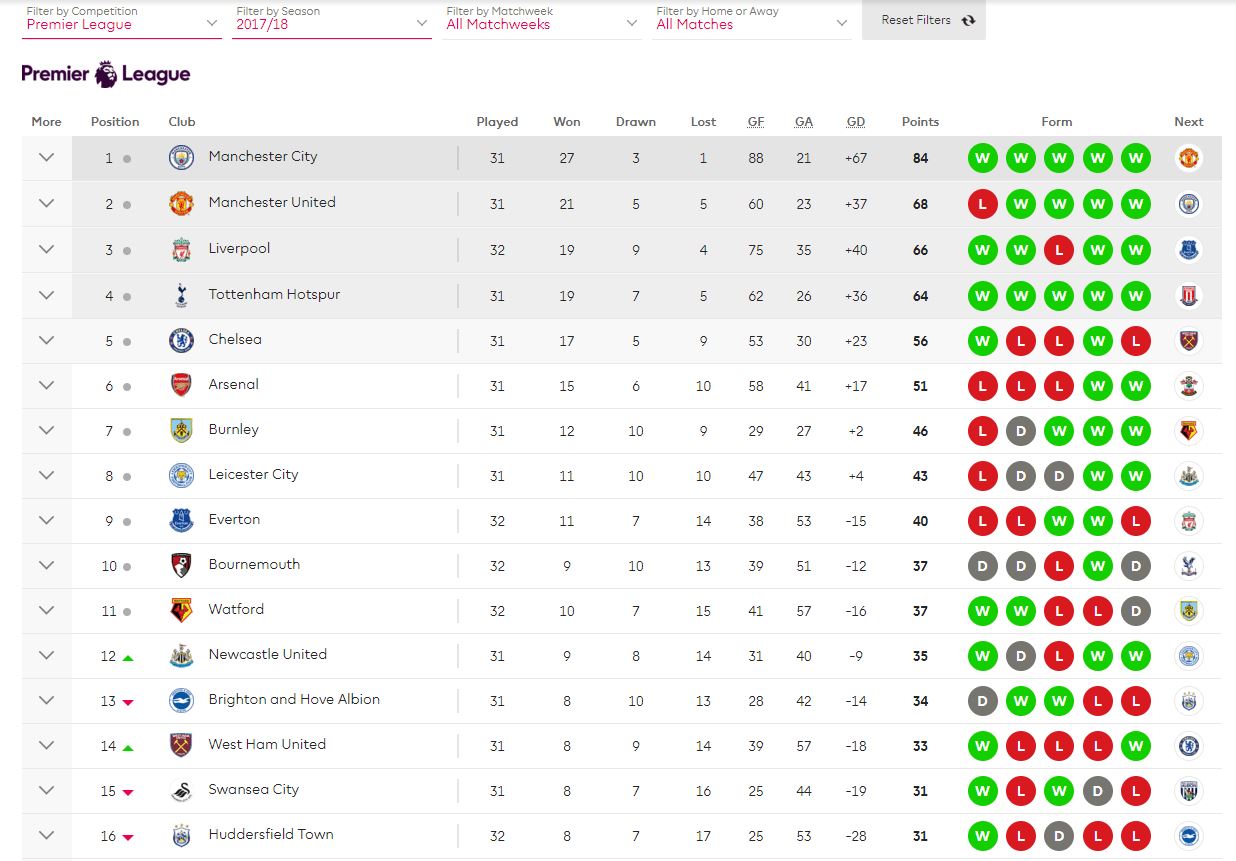Click the Burnley club crest
The width and height of the screenshot is (1236, 861).
[181, 431]
